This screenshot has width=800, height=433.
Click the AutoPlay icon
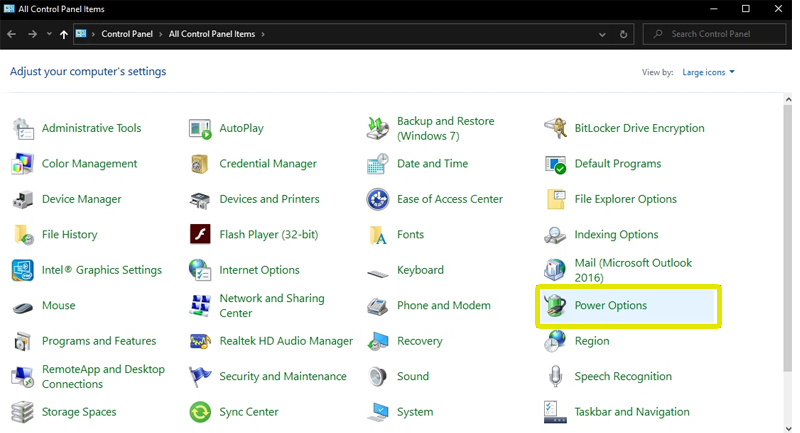point(200,129)
